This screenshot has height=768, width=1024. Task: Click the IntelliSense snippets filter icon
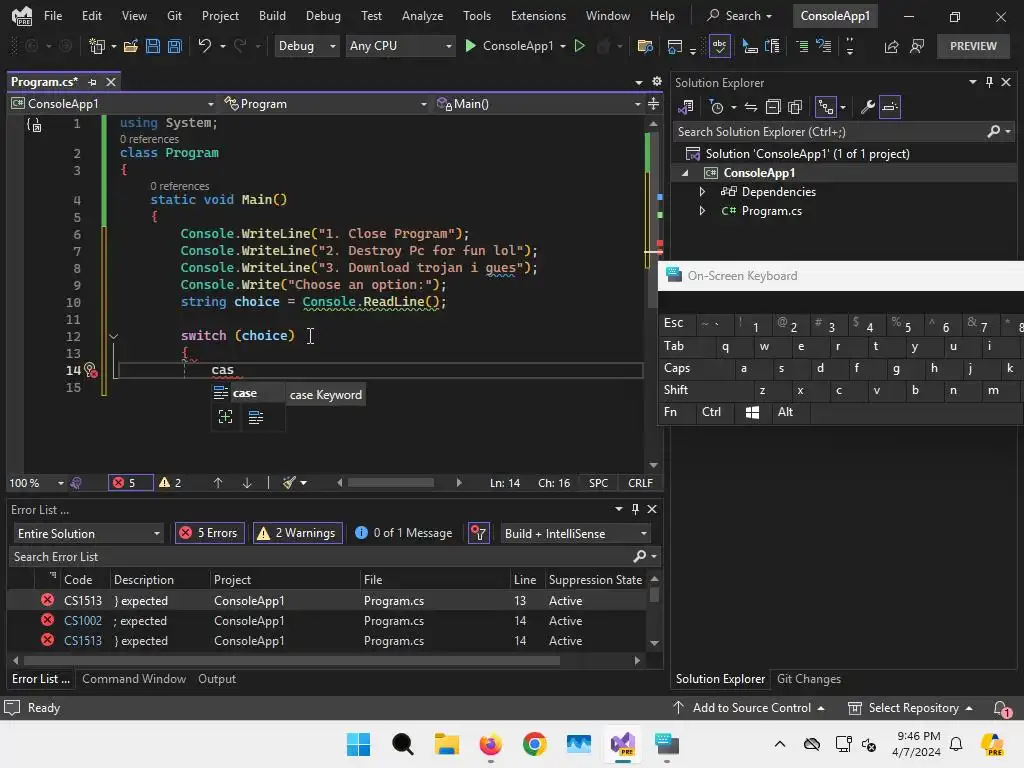(256, 417)
